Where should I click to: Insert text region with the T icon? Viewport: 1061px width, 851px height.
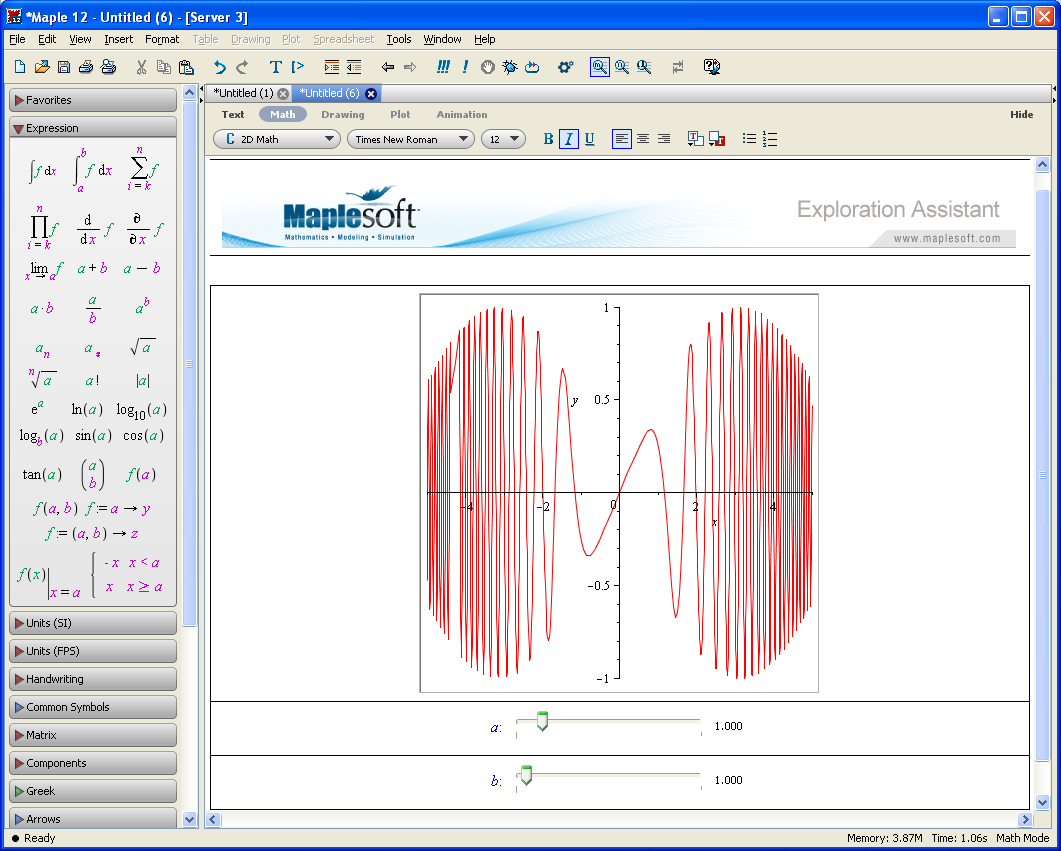coord(276,67)
